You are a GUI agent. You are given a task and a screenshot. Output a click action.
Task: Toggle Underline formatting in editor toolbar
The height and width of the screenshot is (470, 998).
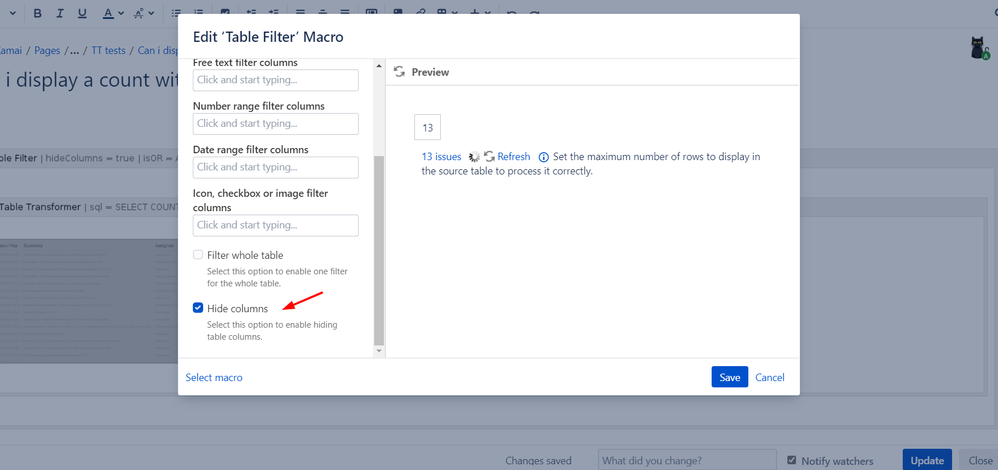coord(82,13)
